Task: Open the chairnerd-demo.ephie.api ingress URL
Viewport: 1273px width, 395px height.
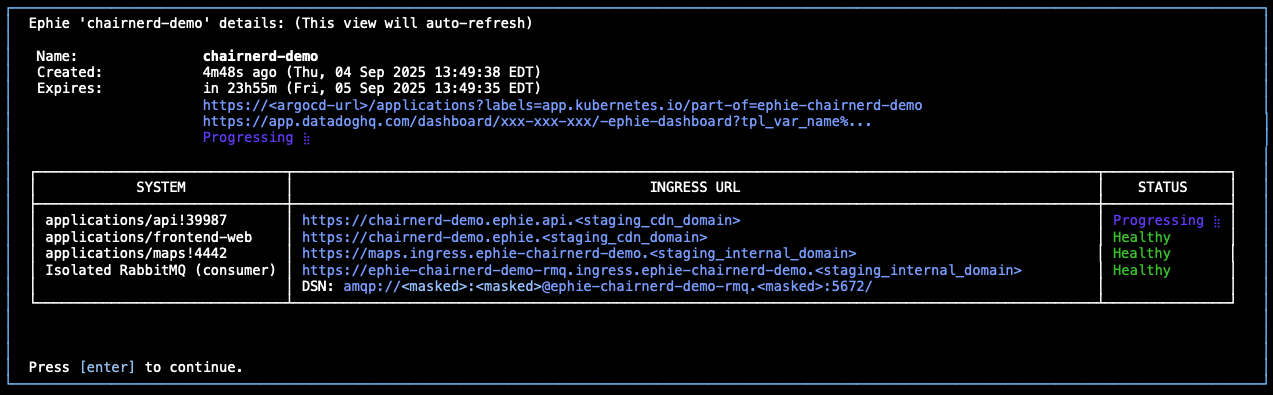Action: 521,221
